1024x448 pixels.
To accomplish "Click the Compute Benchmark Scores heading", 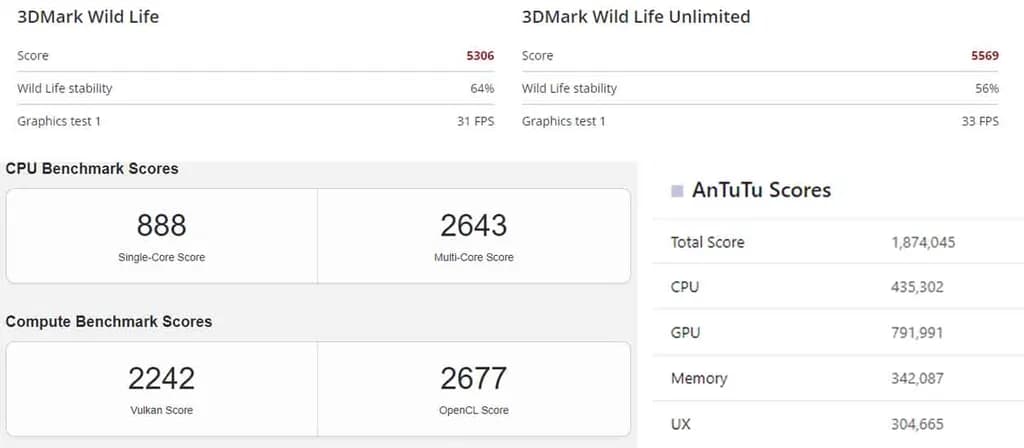I will 109,322.
